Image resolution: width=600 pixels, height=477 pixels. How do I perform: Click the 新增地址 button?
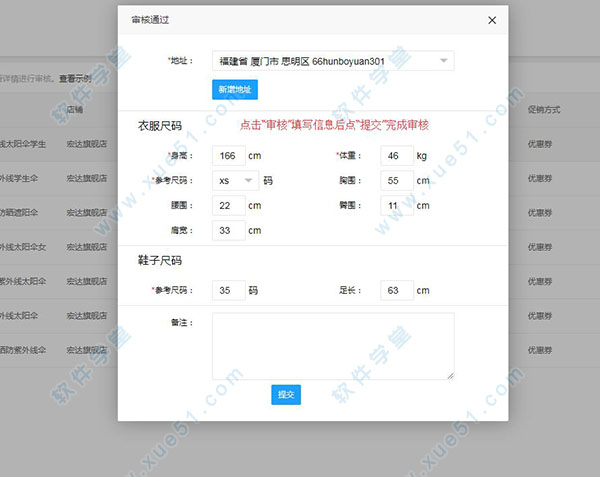(x=235, y=89)
